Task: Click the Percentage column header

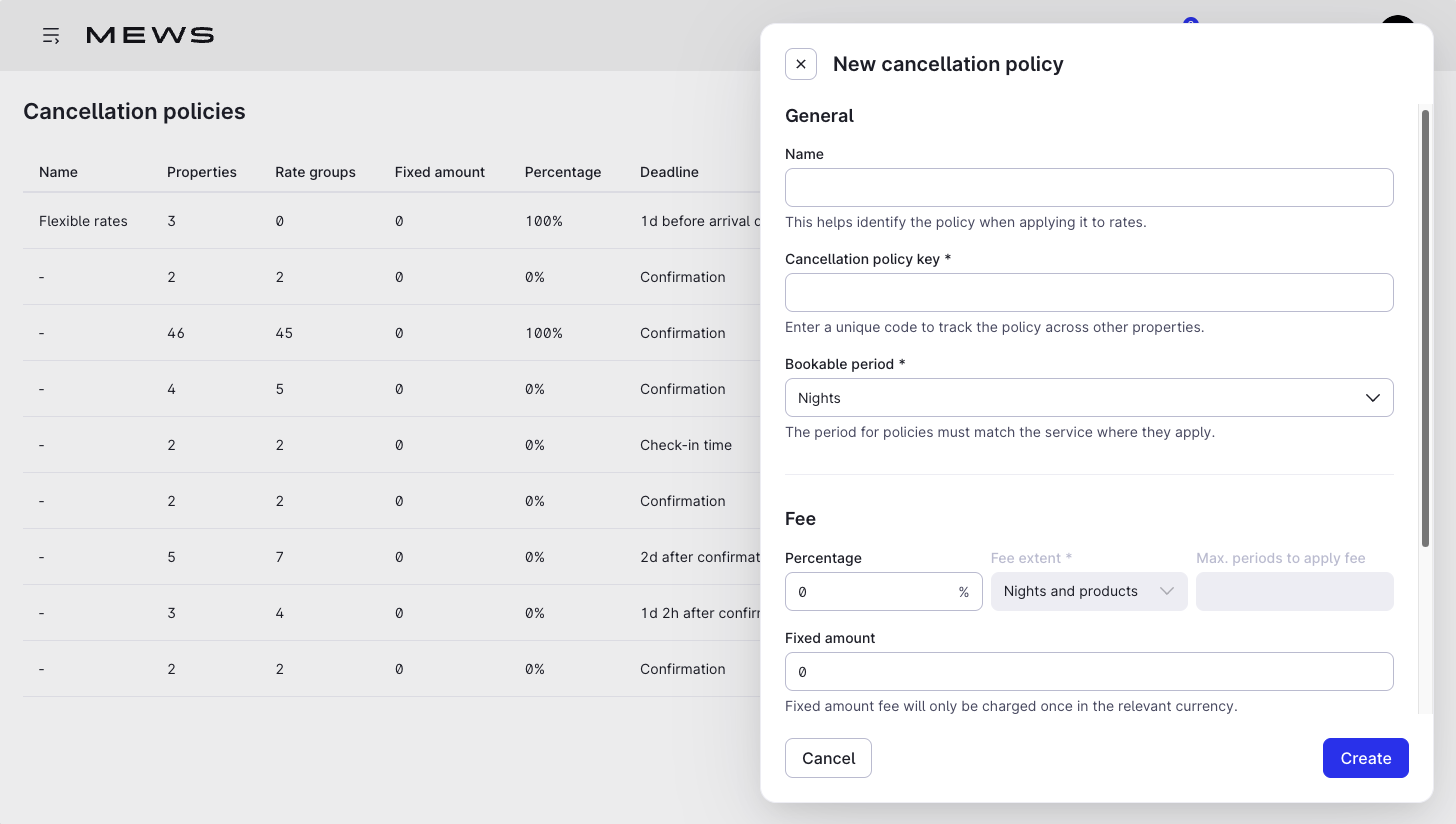Action: 563,172
